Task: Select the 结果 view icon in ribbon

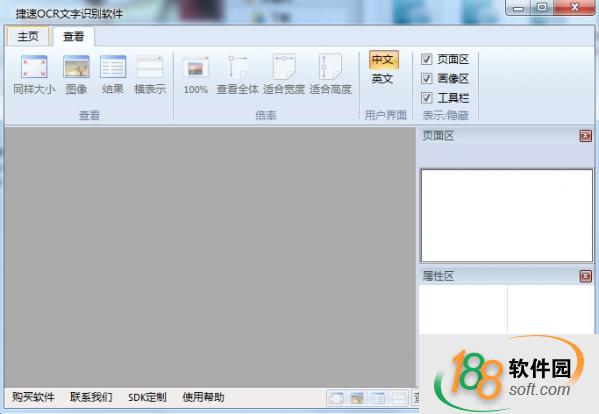Action: [x=113, y=67]
